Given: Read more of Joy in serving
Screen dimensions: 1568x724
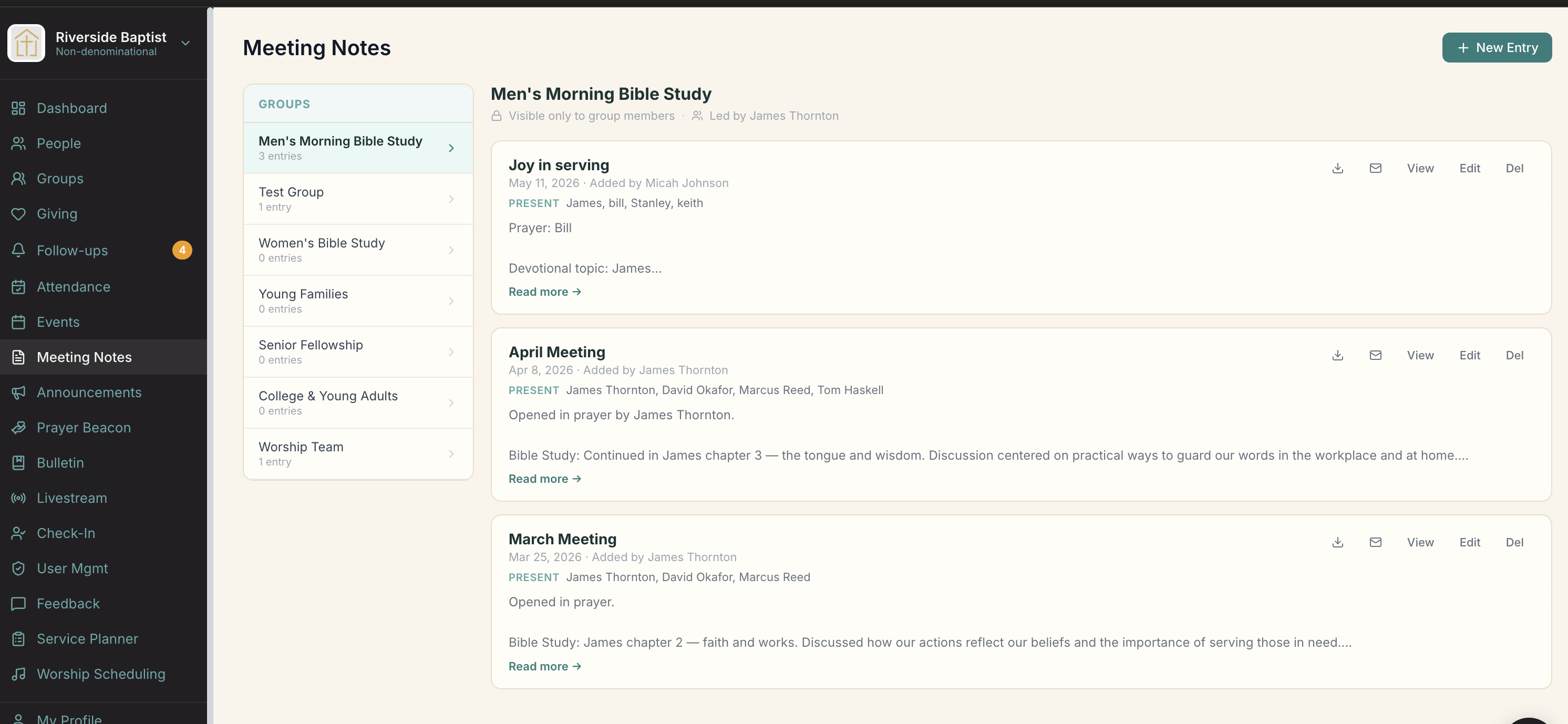Looking at the screenshot, I should point(545,292).
